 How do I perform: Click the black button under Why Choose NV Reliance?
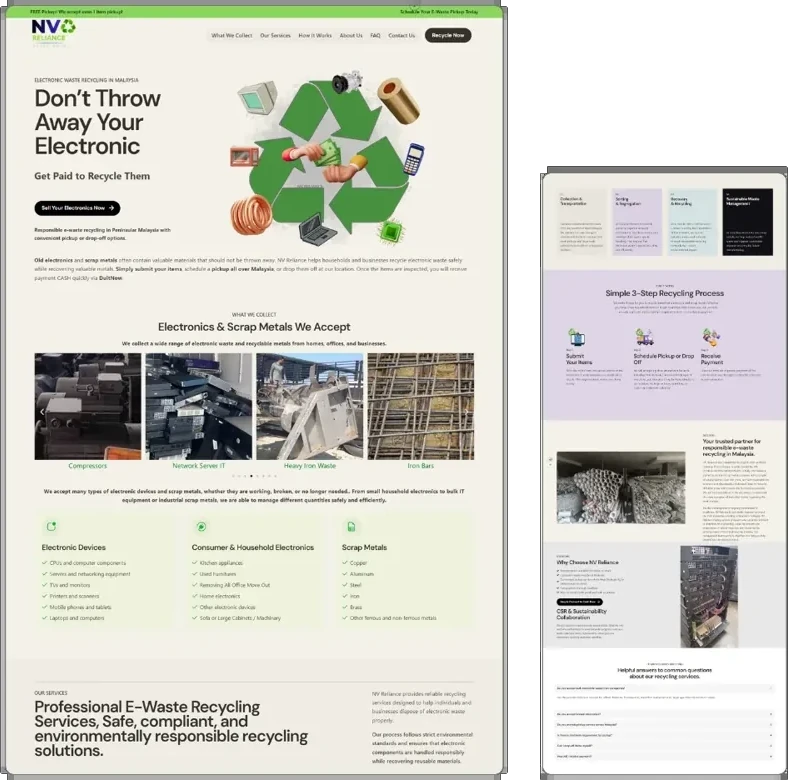[x=579, y=602]
